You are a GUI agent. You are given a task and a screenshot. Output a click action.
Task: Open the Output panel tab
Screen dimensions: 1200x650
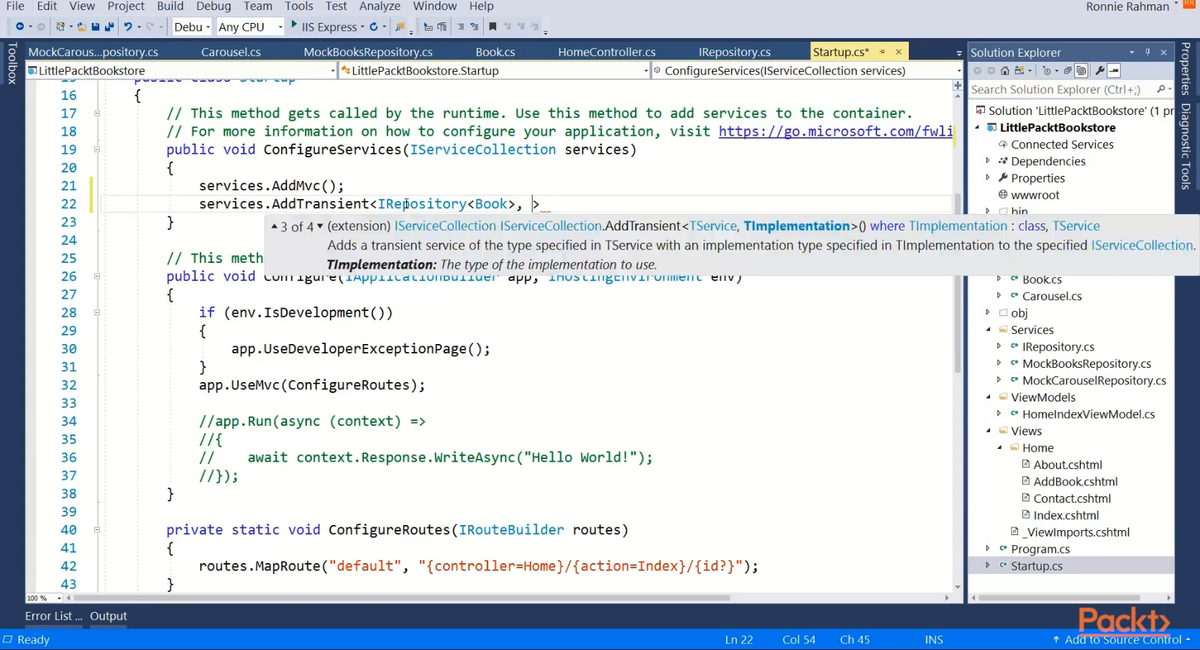coord(108,616)
